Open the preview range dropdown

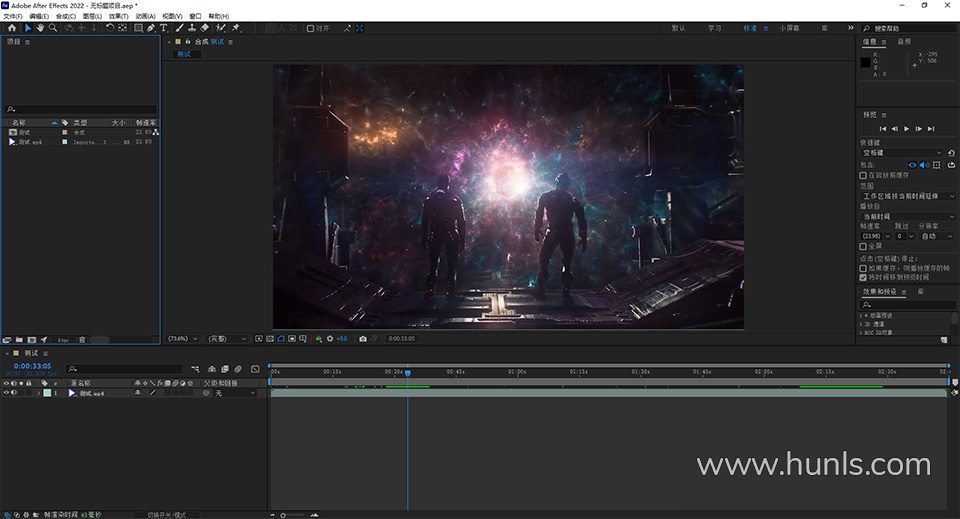tap(908, 196)
